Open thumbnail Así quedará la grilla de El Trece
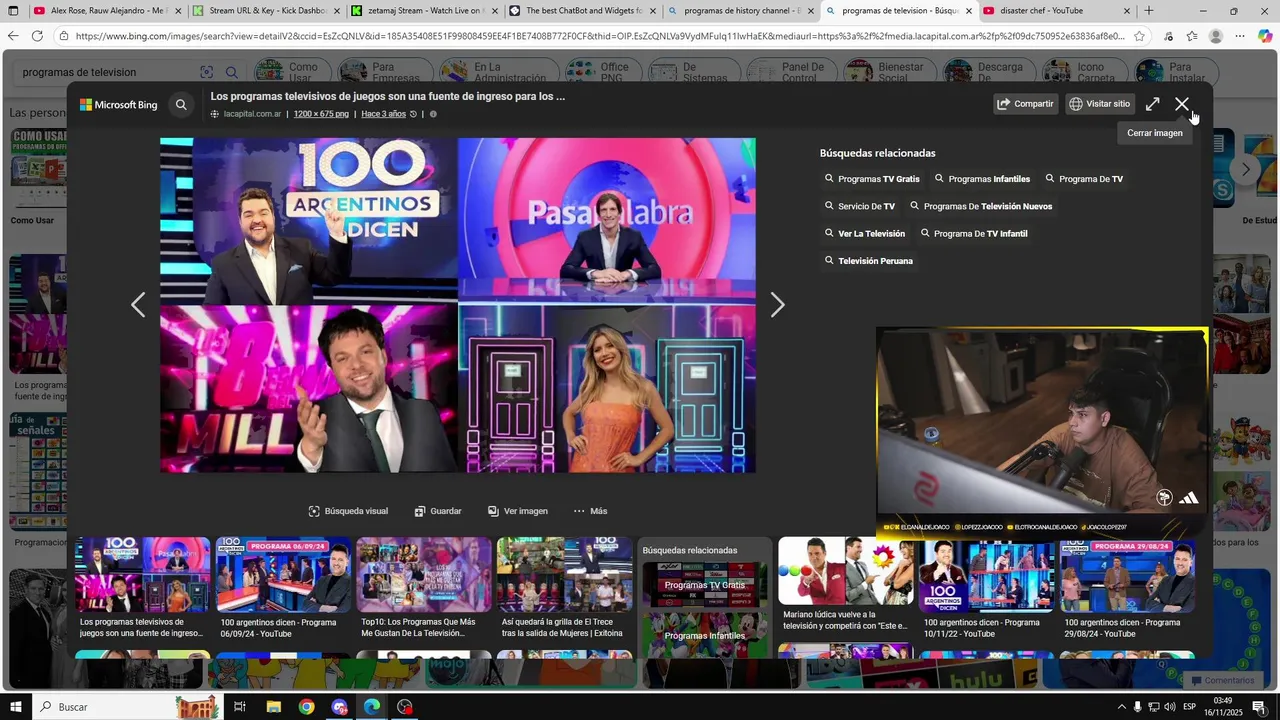The width and height of the screenshot is (1280, 720). coord(565,575)
